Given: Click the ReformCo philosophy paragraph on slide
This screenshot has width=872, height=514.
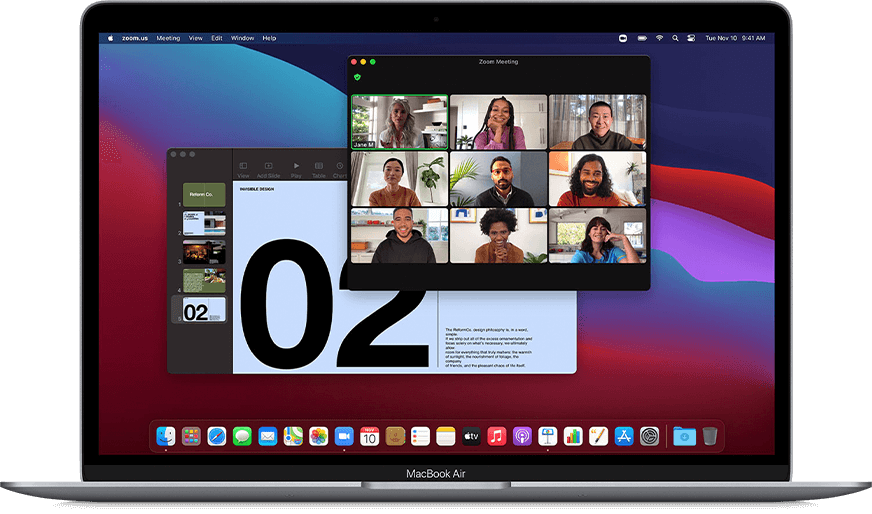Looking at the screenshot, I should pos(489,348).
